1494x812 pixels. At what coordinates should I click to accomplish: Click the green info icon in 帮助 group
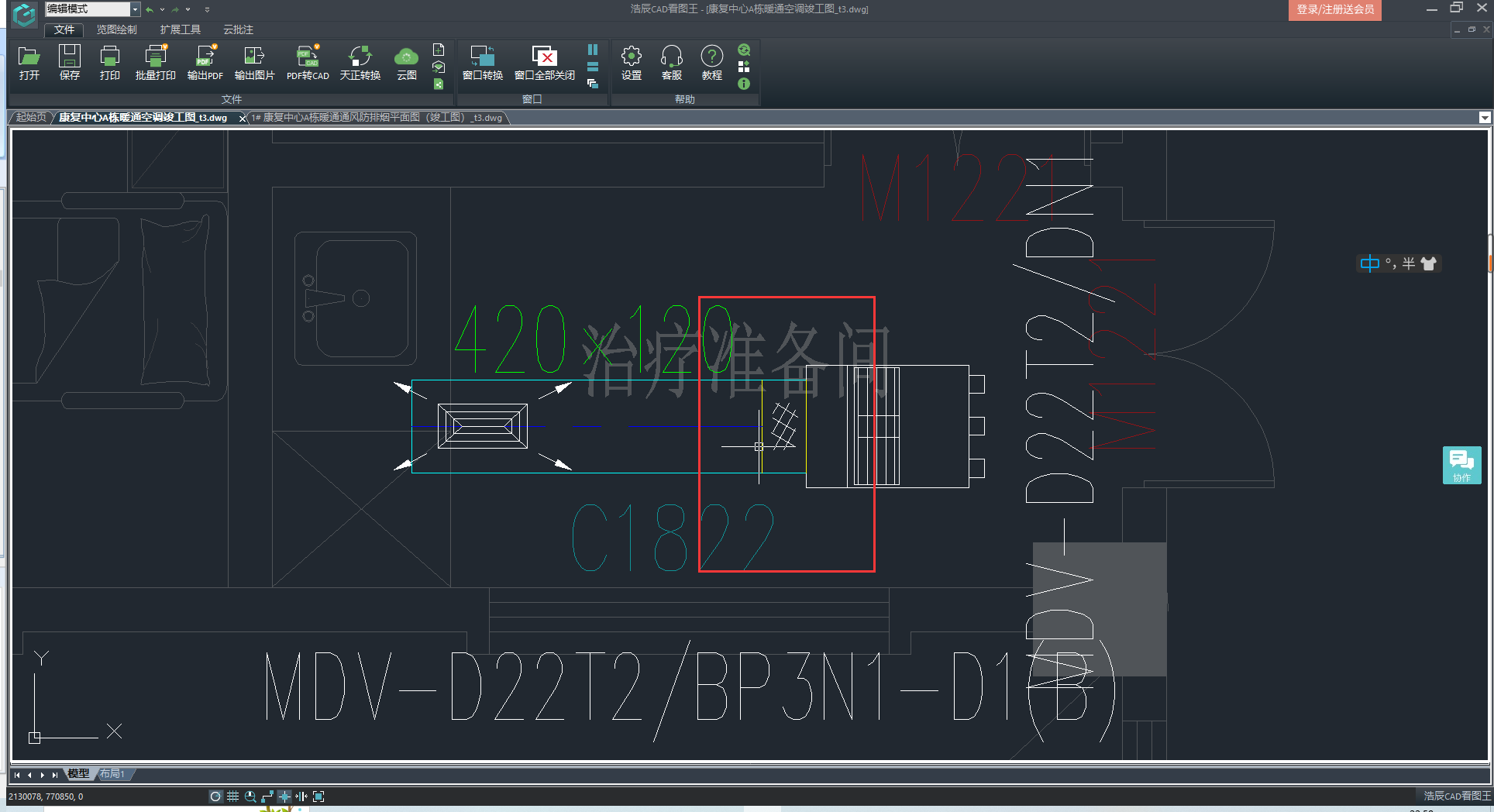(744, 84)
